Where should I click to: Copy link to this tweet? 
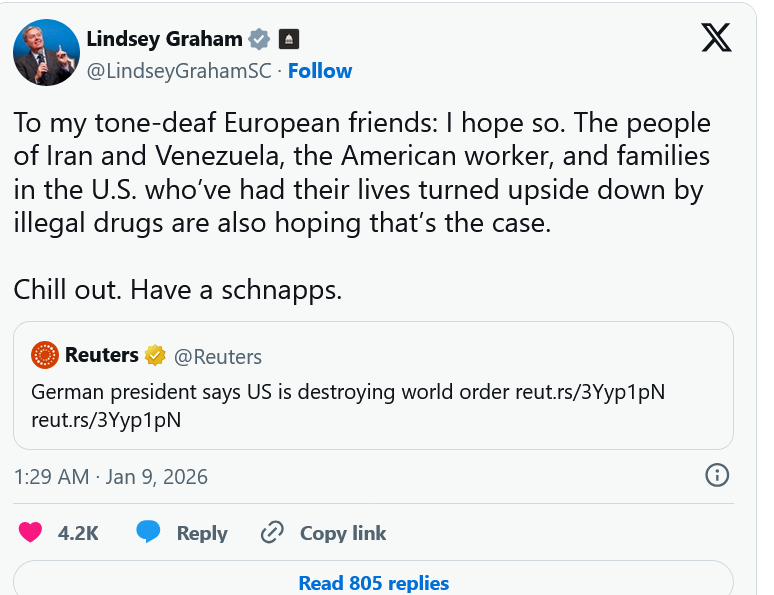coord(323,533)
